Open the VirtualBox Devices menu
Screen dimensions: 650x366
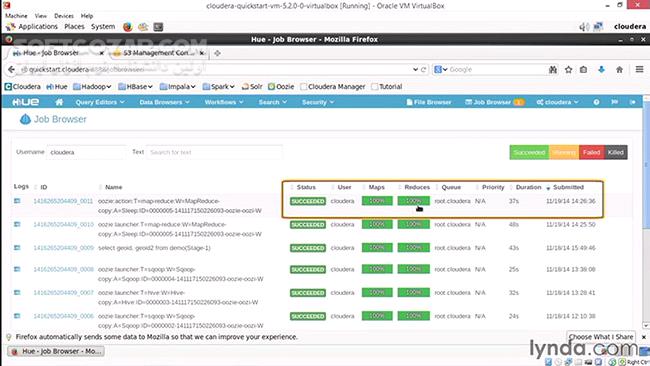(x=64, y=16)
